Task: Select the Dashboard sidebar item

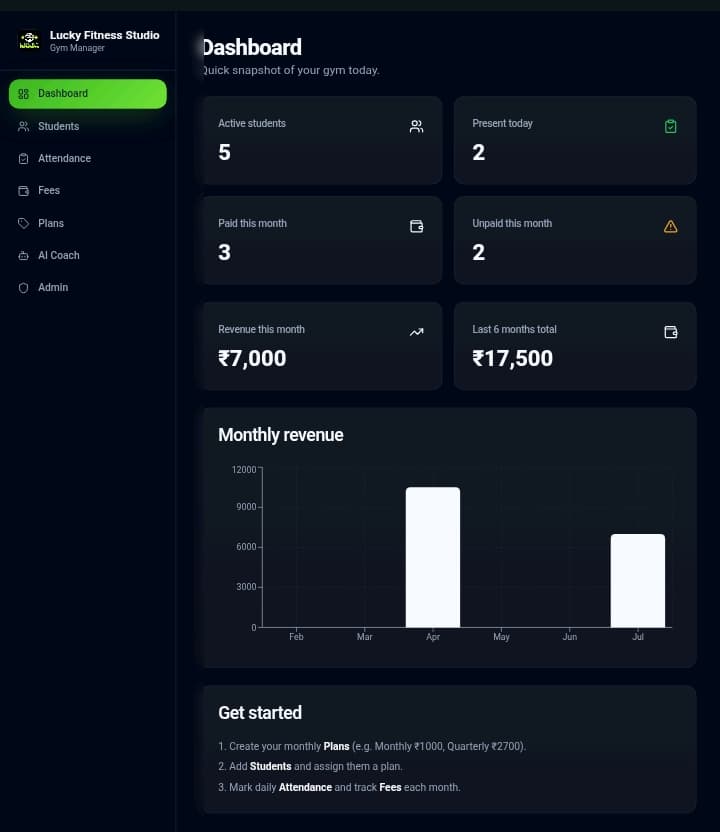Action: 88,94
